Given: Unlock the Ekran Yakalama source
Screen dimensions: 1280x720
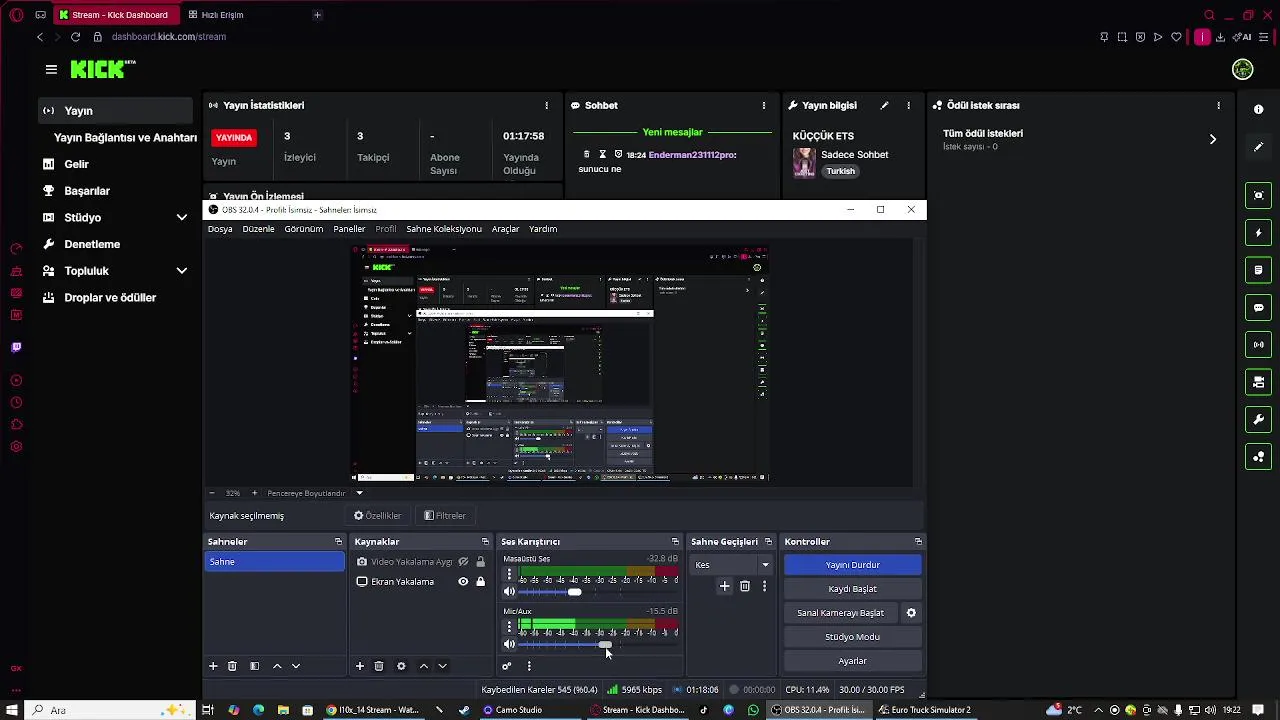Looking at the screenshot, I should tap(480, 582).
